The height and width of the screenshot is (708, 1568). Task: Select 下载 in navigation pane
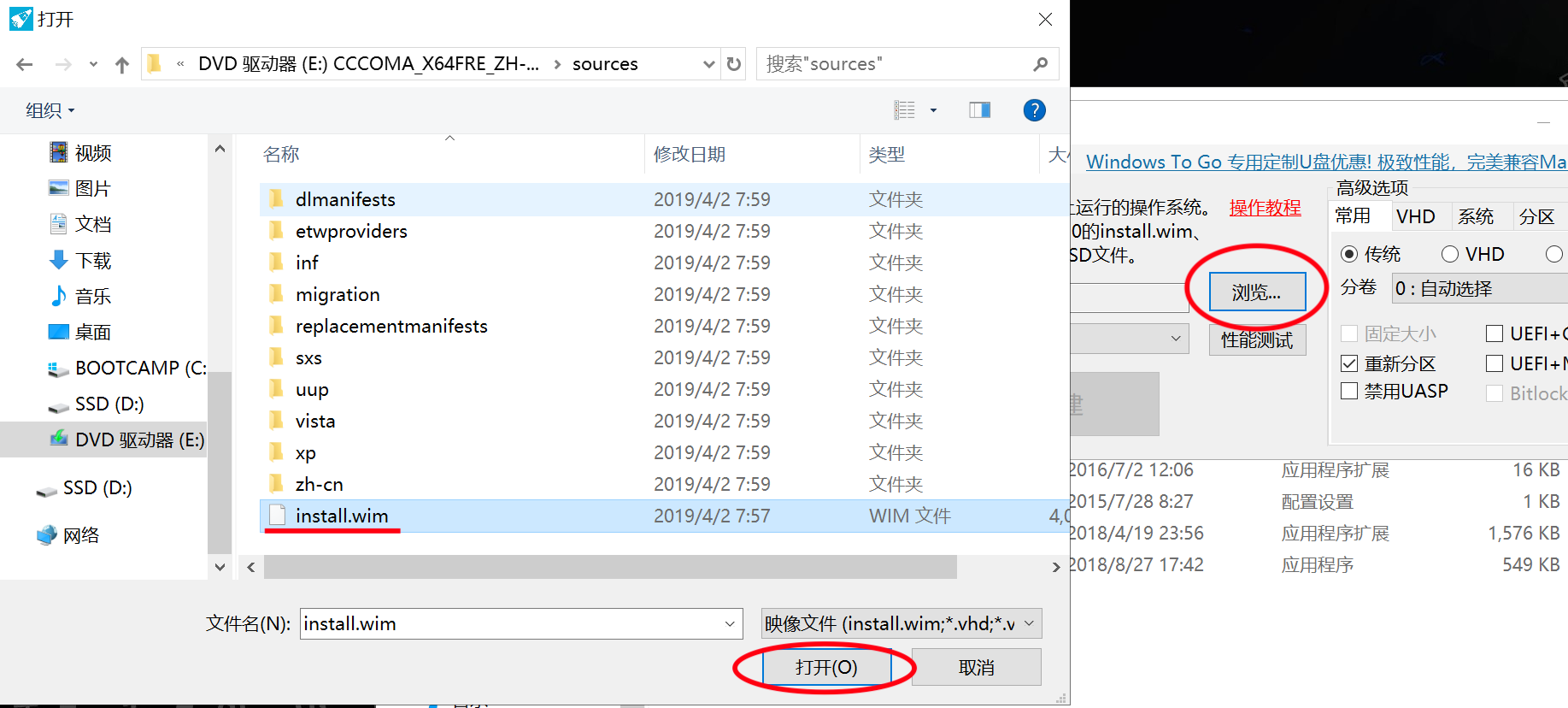click(x=93, y=261)
